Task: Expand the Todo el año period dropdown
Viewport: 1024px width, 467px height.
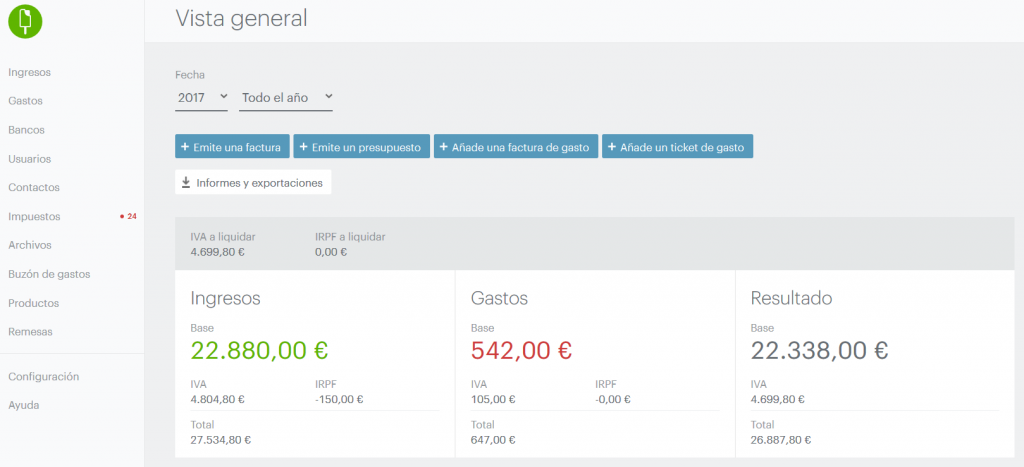Action: click(285, 97)
